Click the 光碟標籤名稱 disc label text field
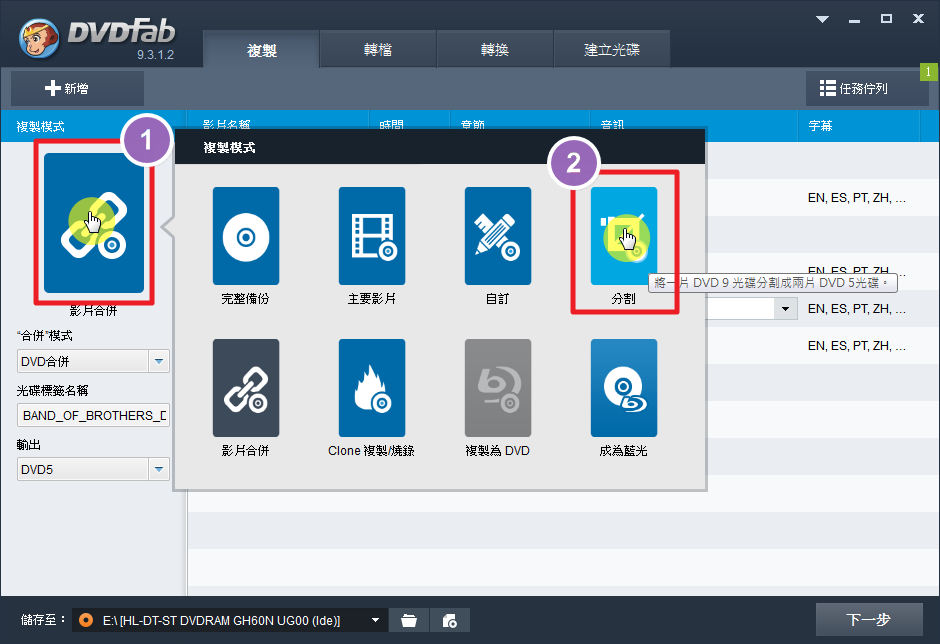 (94, 415)
